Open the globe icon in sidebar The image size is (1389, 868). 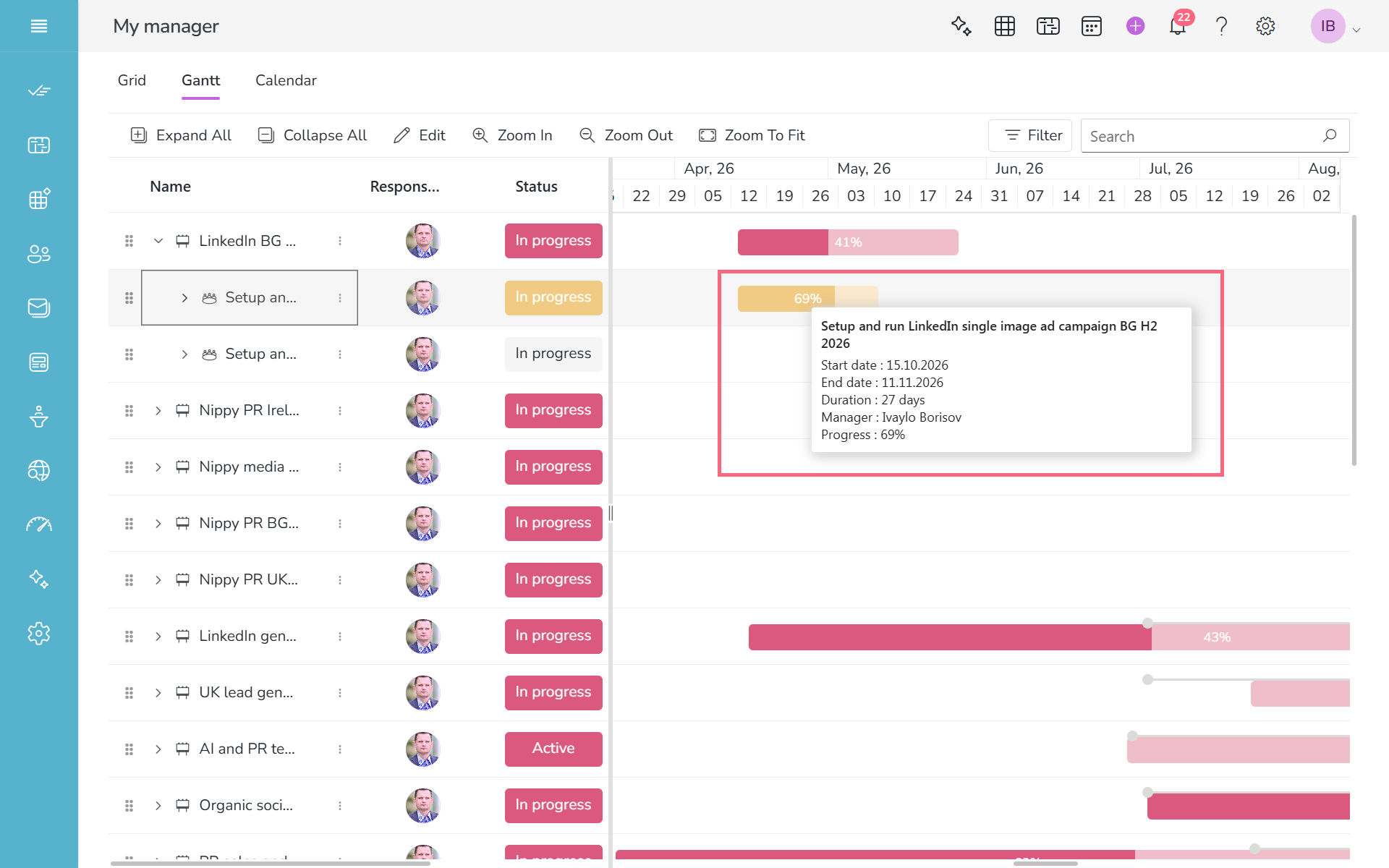[x=39, y=471]
